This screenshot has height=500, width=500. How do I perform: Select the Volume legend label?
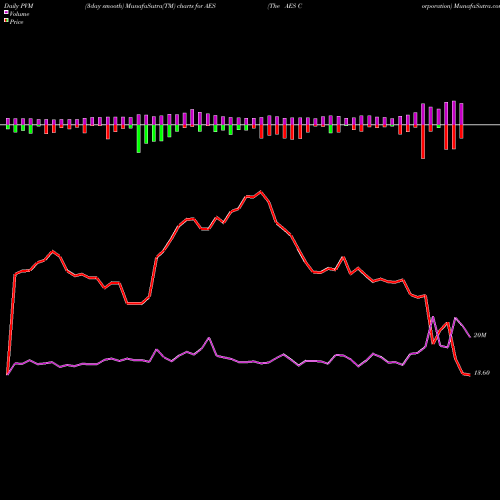[x=19, y=14]
